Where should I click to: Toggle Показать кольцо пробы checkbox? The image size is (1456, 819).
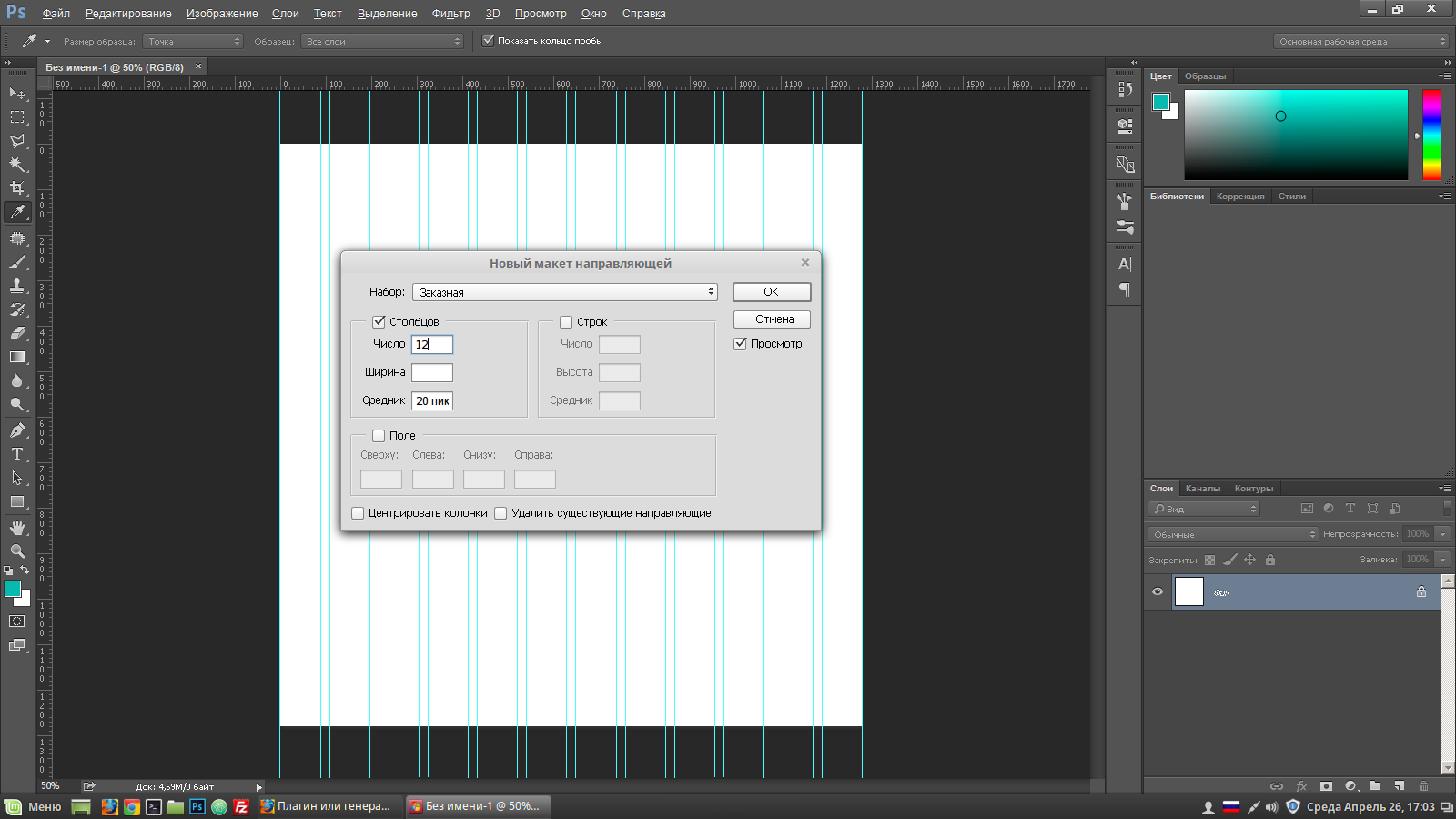tap(489, 40)
